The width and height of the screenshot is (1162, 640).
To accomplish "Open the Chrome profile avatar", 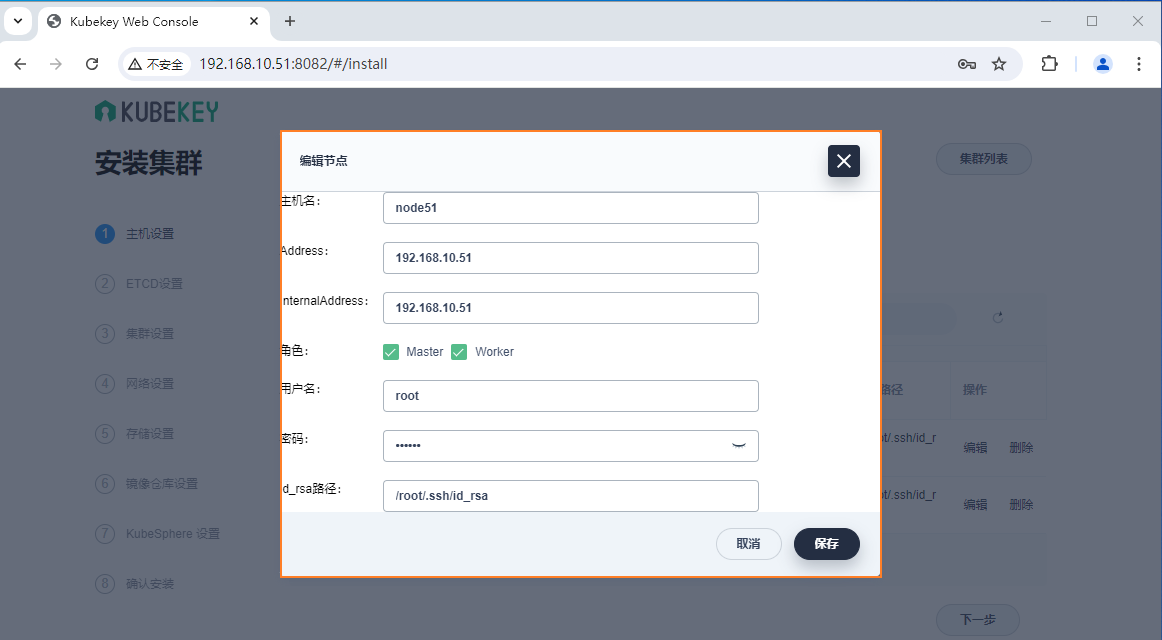I will click(1103, 64).
